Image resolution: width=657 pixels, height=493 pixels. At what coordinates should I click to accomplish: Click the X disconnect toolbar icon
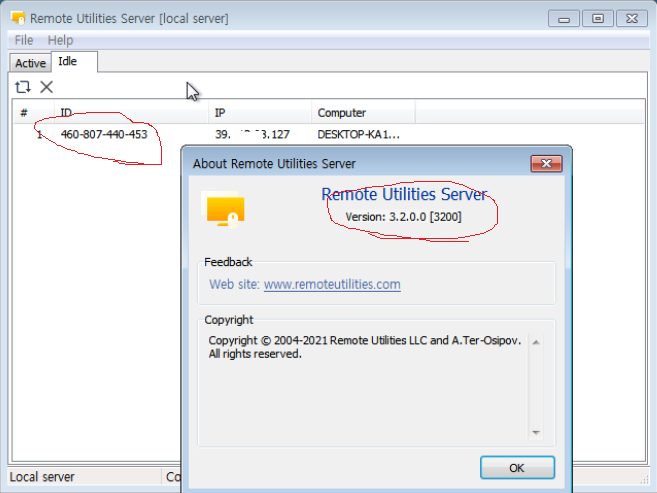pos(46,88)
